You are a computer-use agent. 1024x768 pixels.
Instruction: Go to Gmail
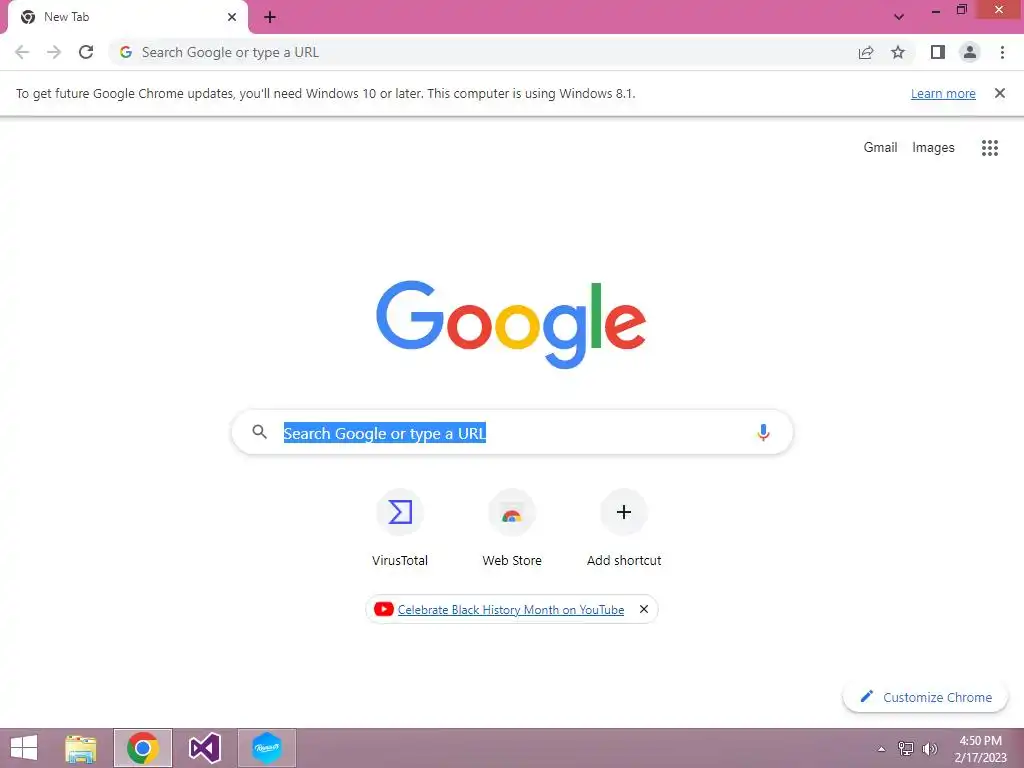(880, 148)
